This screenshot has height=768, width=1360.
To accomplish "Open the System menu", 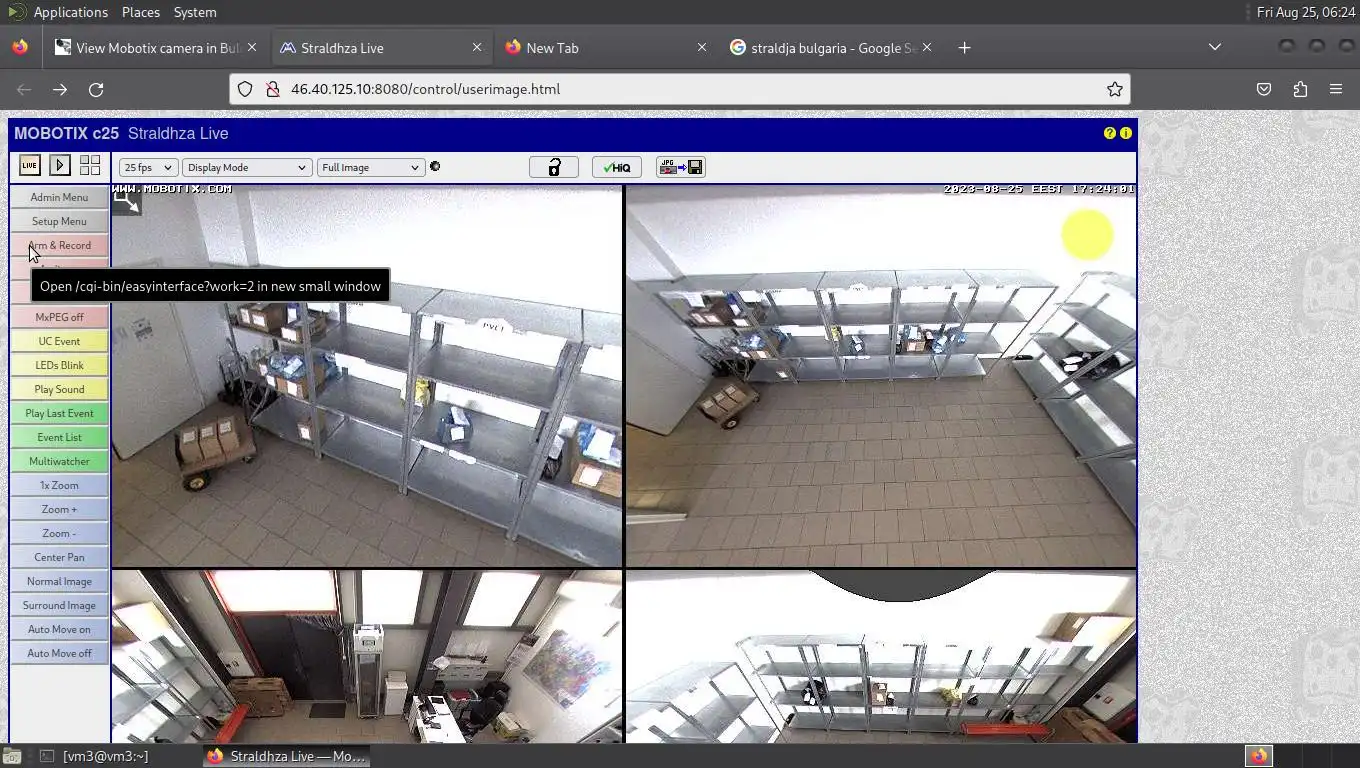I will (x=195, y=12).
